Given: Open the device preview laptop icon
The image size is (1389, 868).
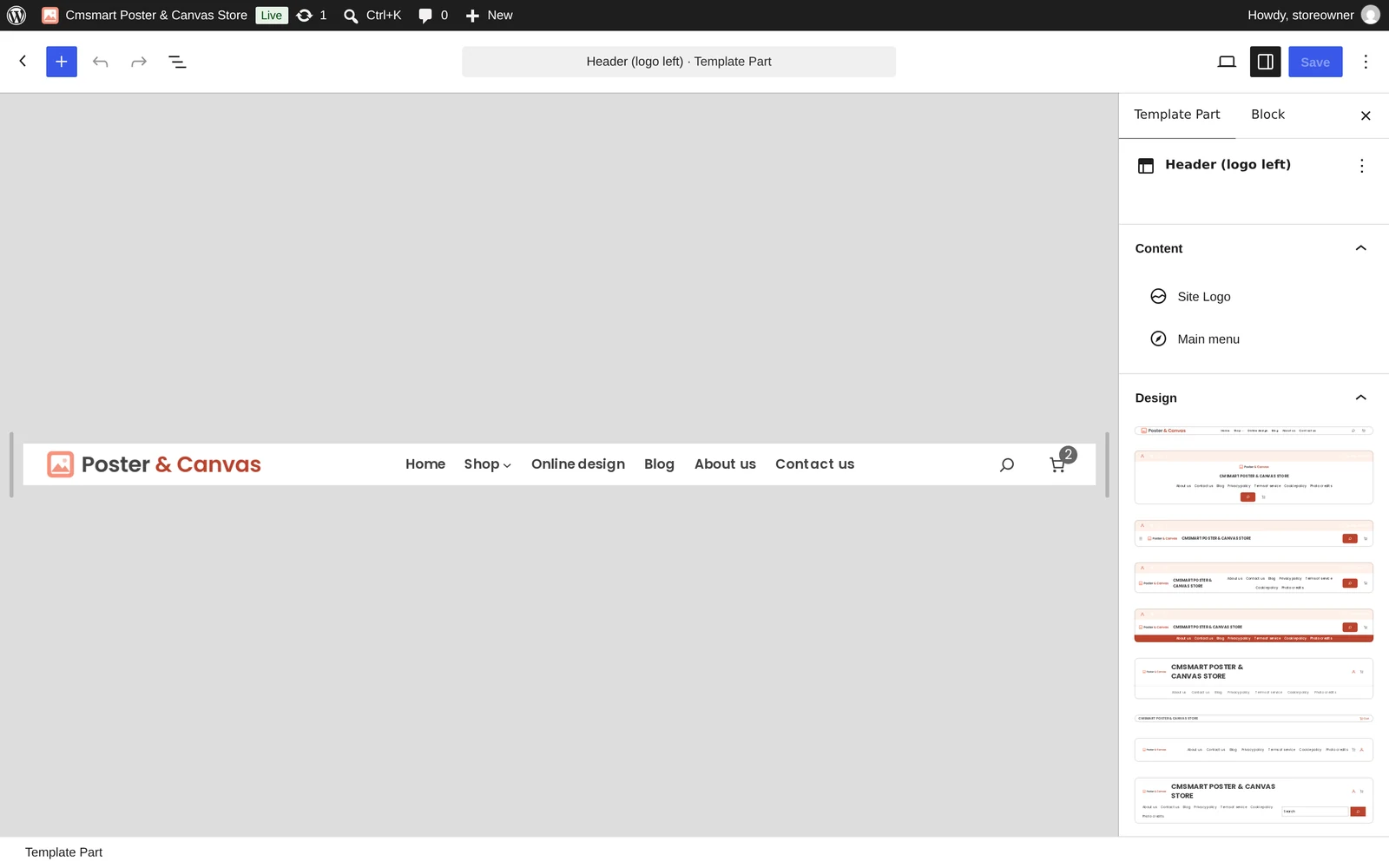Looking at the screenshot, I should pos(1227,62).
